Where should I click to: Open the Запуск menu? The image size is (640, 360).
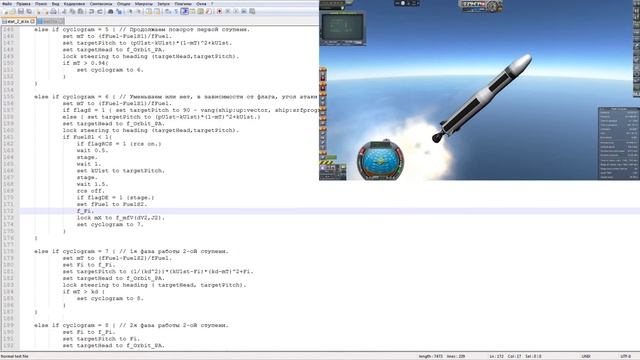click(x=163, y=4)
